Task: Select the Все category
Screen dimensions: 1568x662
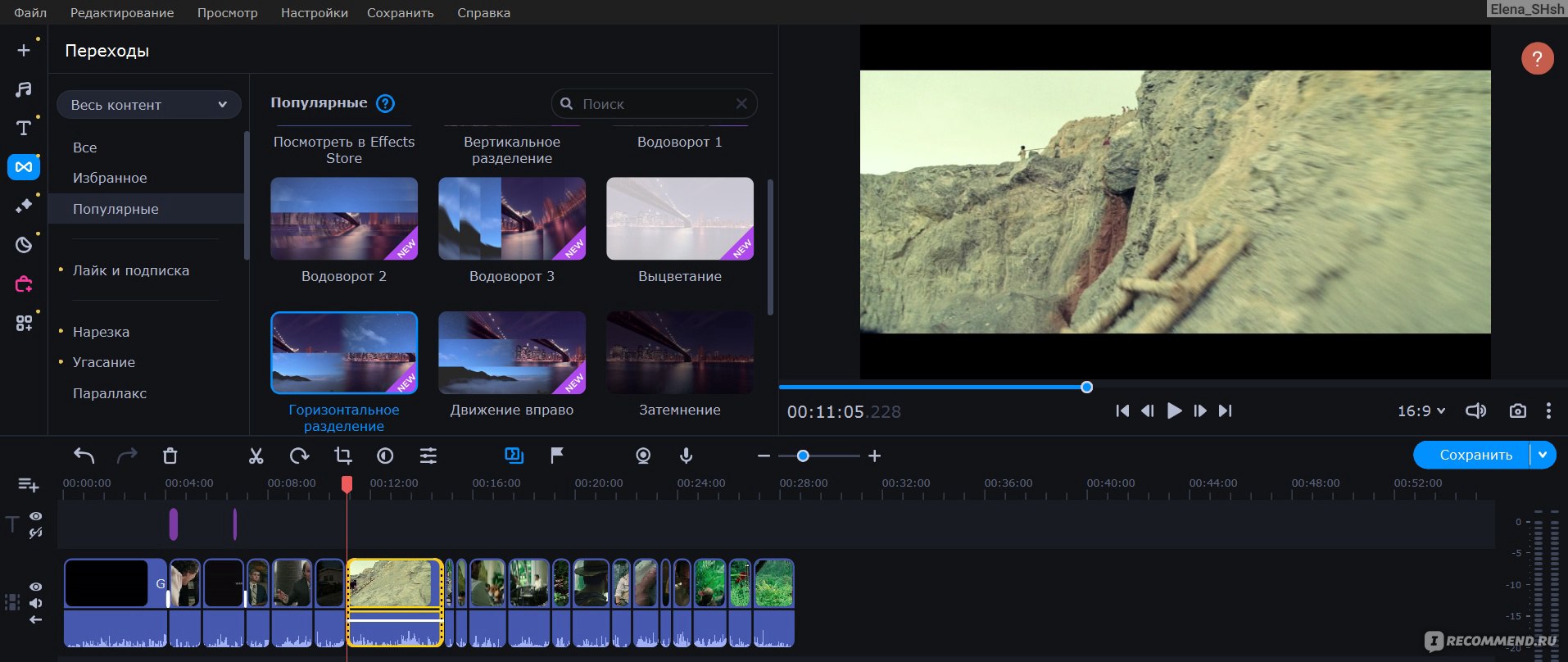Action: 84,147
